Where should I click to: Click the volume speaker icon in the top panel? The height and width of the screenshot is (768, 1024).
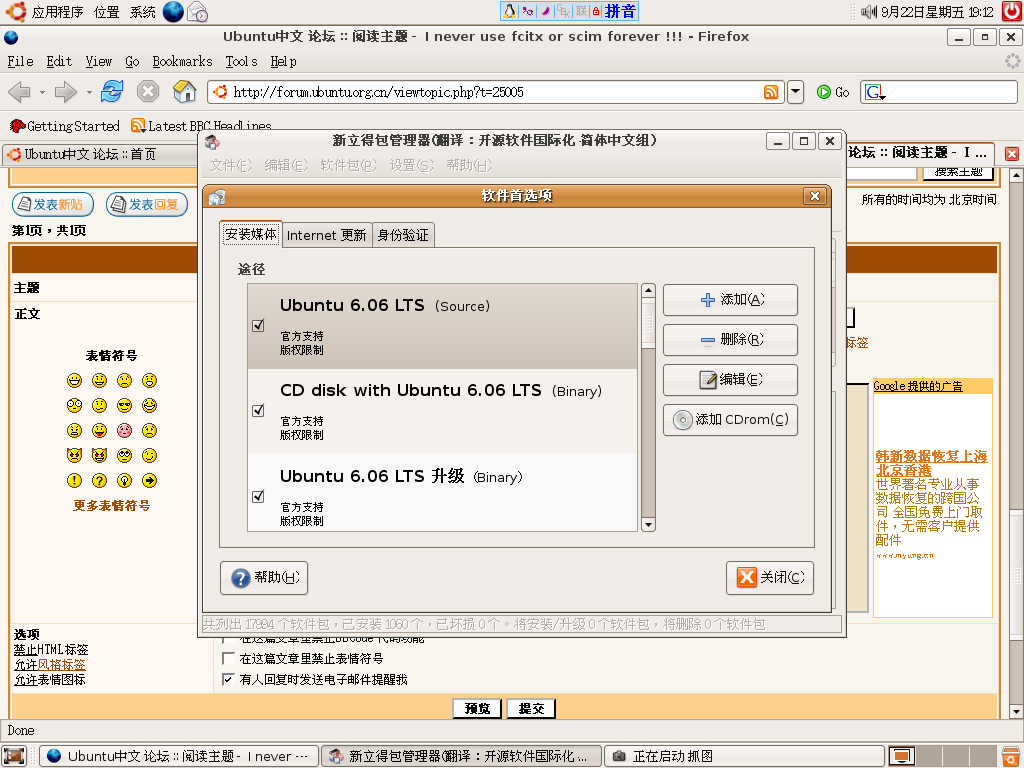869,12
